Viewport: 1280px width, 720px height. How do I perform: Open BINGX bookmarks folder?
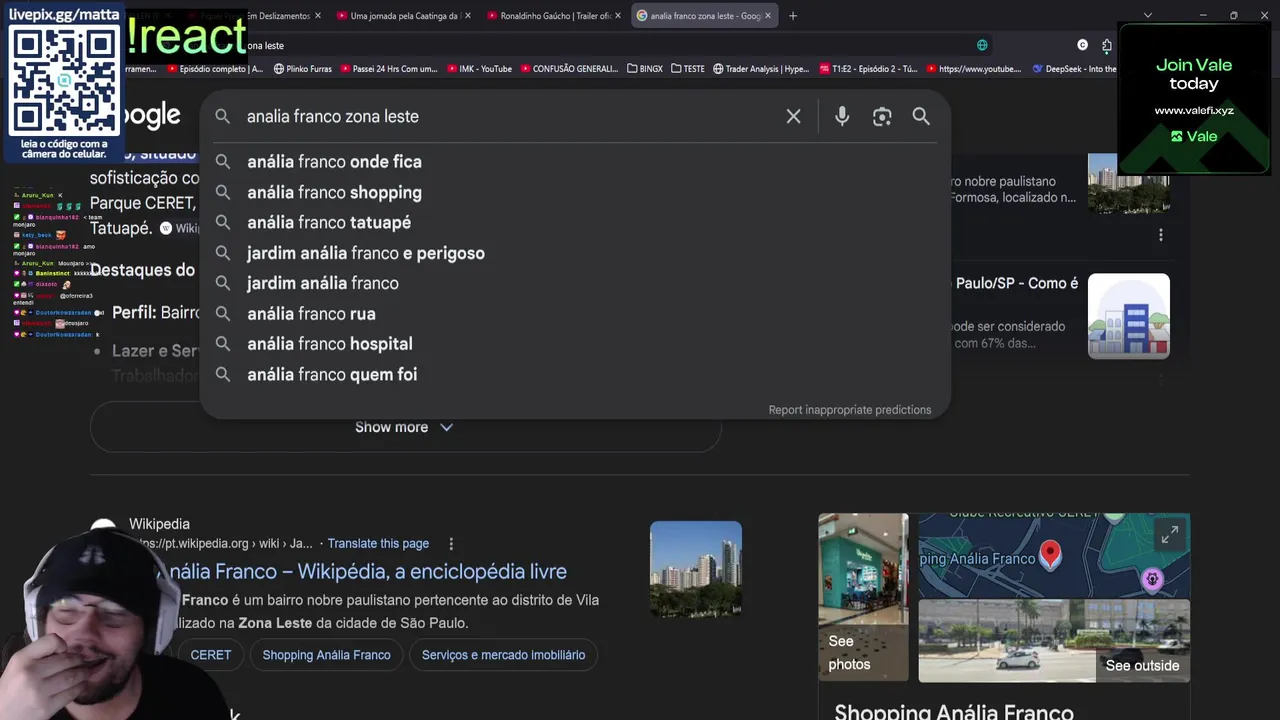645,69
